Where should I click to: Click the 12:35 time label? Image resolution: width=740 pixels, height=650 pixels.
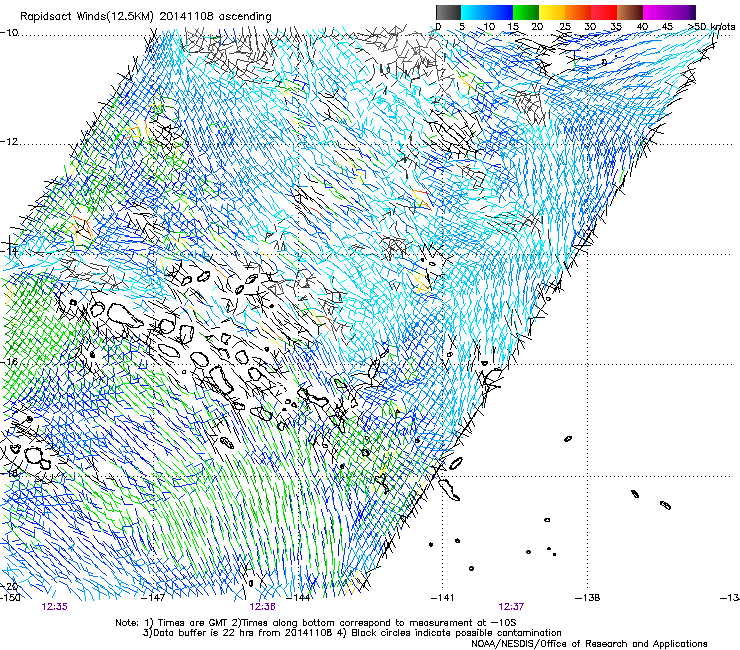click(x=54, y=607)
